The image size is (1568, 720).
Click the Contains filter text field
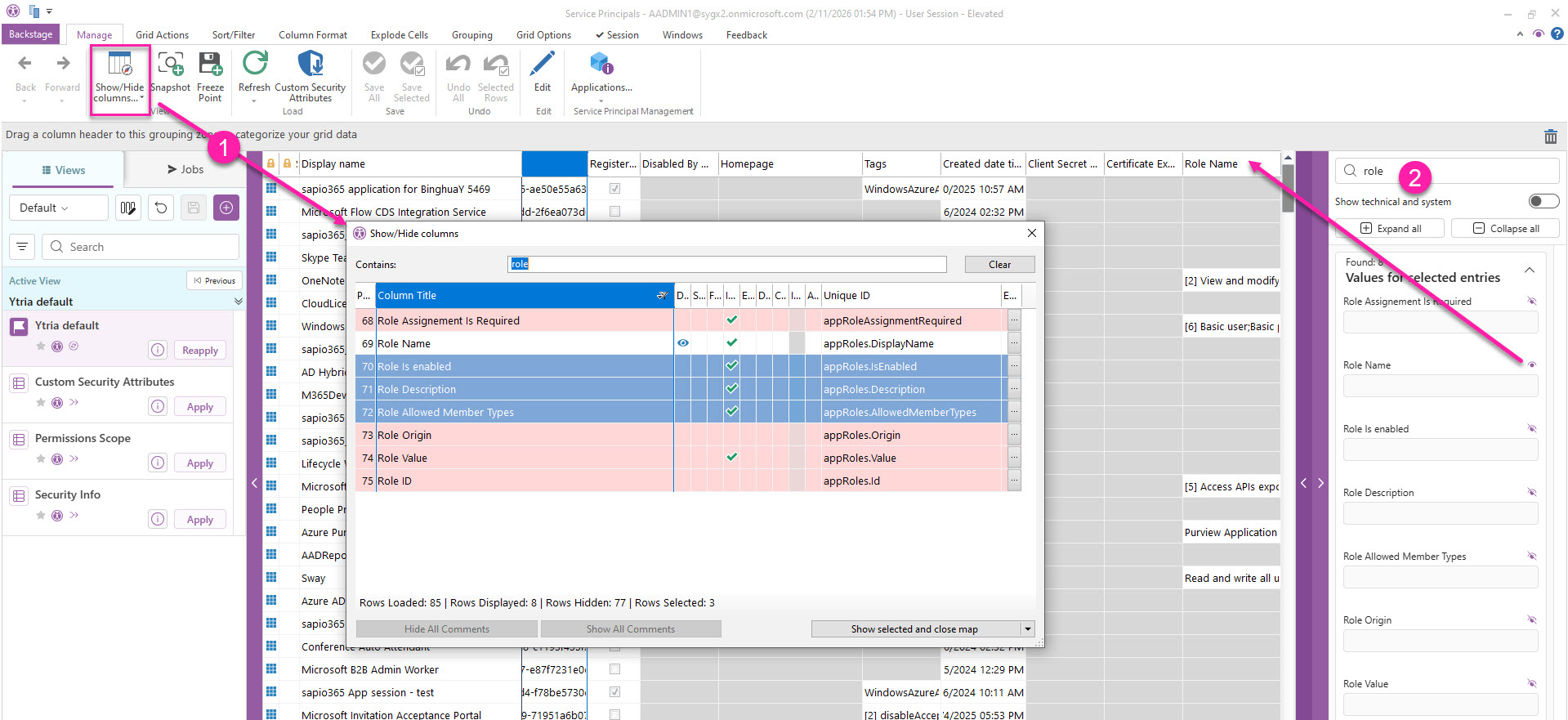(726, 264)
